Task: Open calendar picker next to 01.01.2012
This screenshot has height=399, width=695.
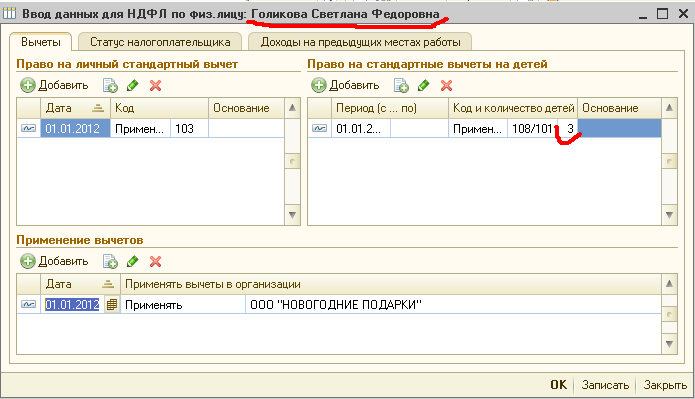Action: point(112,305)
